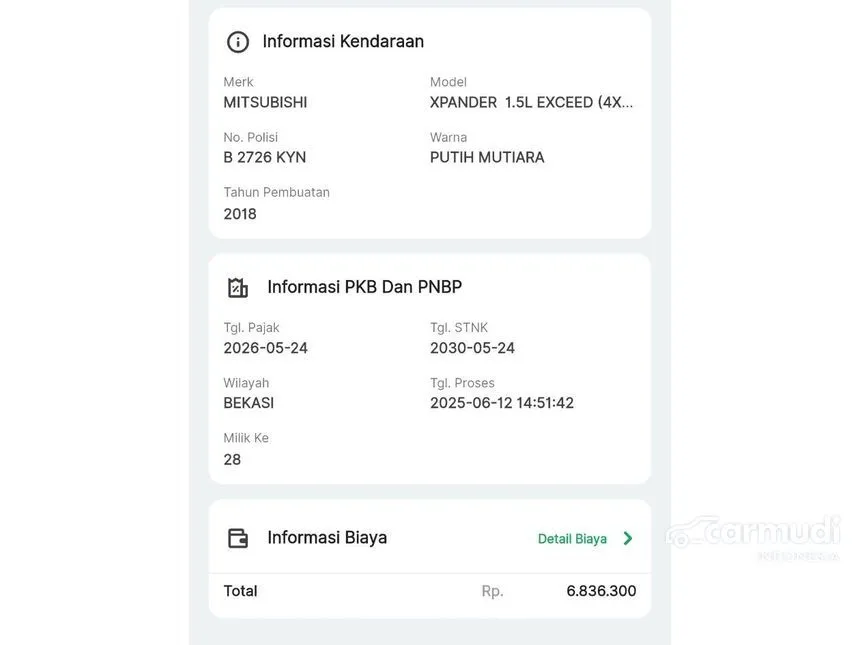Click the tax icon beside Informasi PKB

point(237,287)
